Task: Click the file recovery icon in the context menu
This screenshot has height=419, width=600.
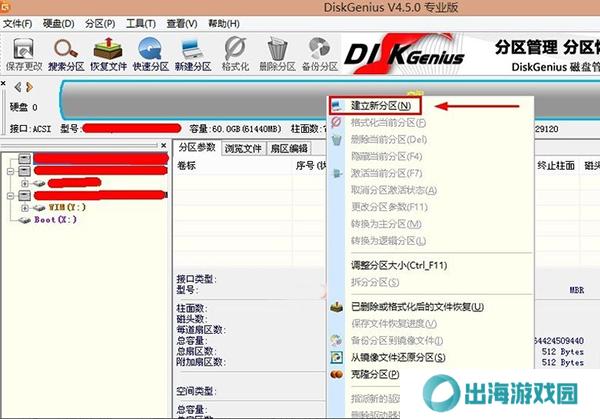Action: [x=336, y=307]
